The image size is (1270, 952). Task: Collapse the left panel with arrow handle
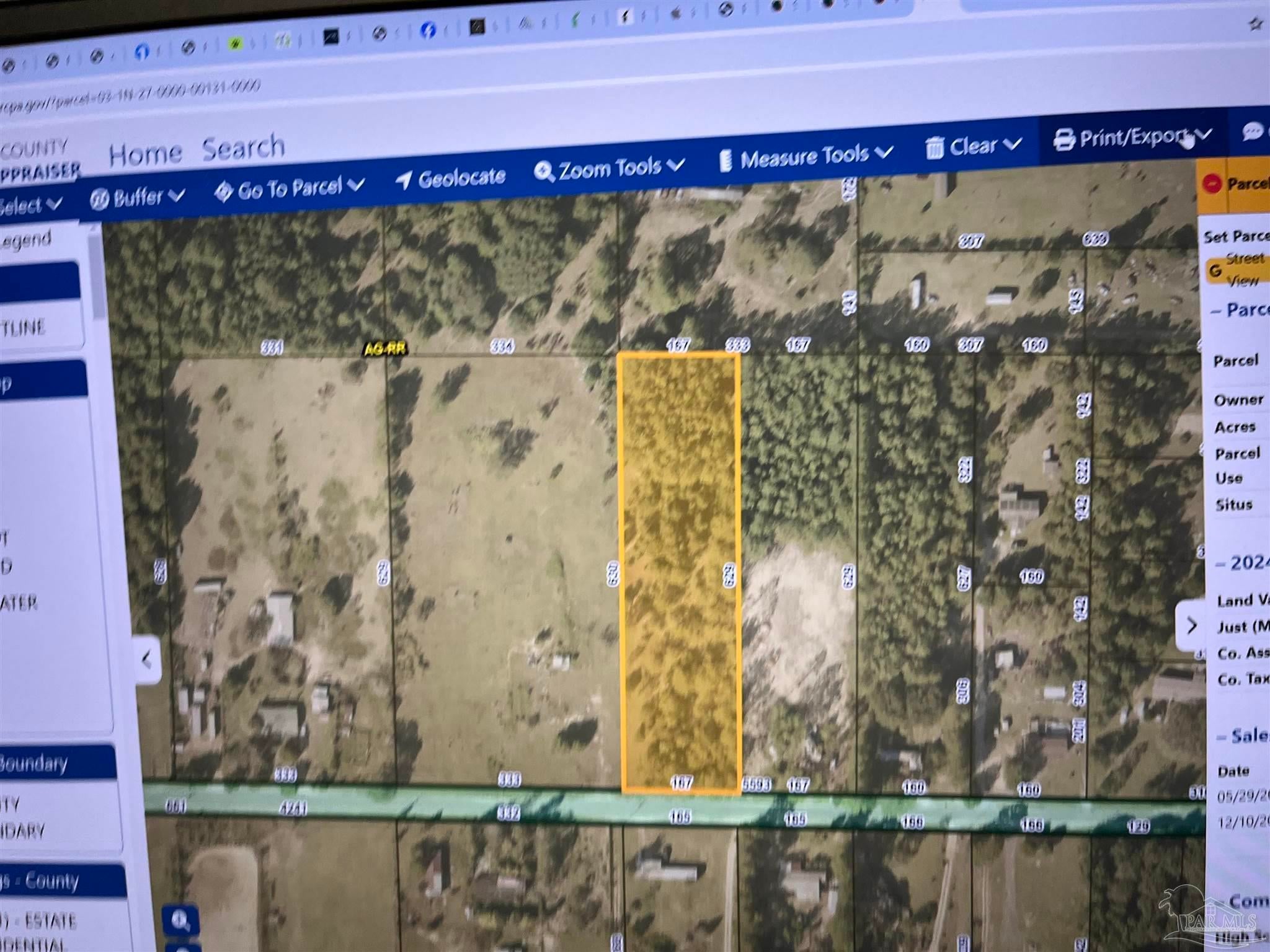pos(147,660)
